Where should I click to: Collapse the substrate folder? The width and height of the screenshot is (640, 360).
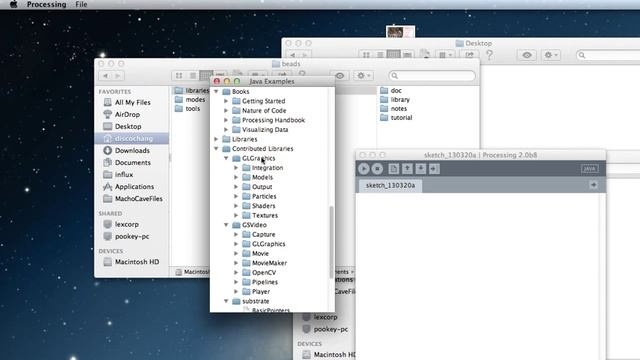(226, 301)
